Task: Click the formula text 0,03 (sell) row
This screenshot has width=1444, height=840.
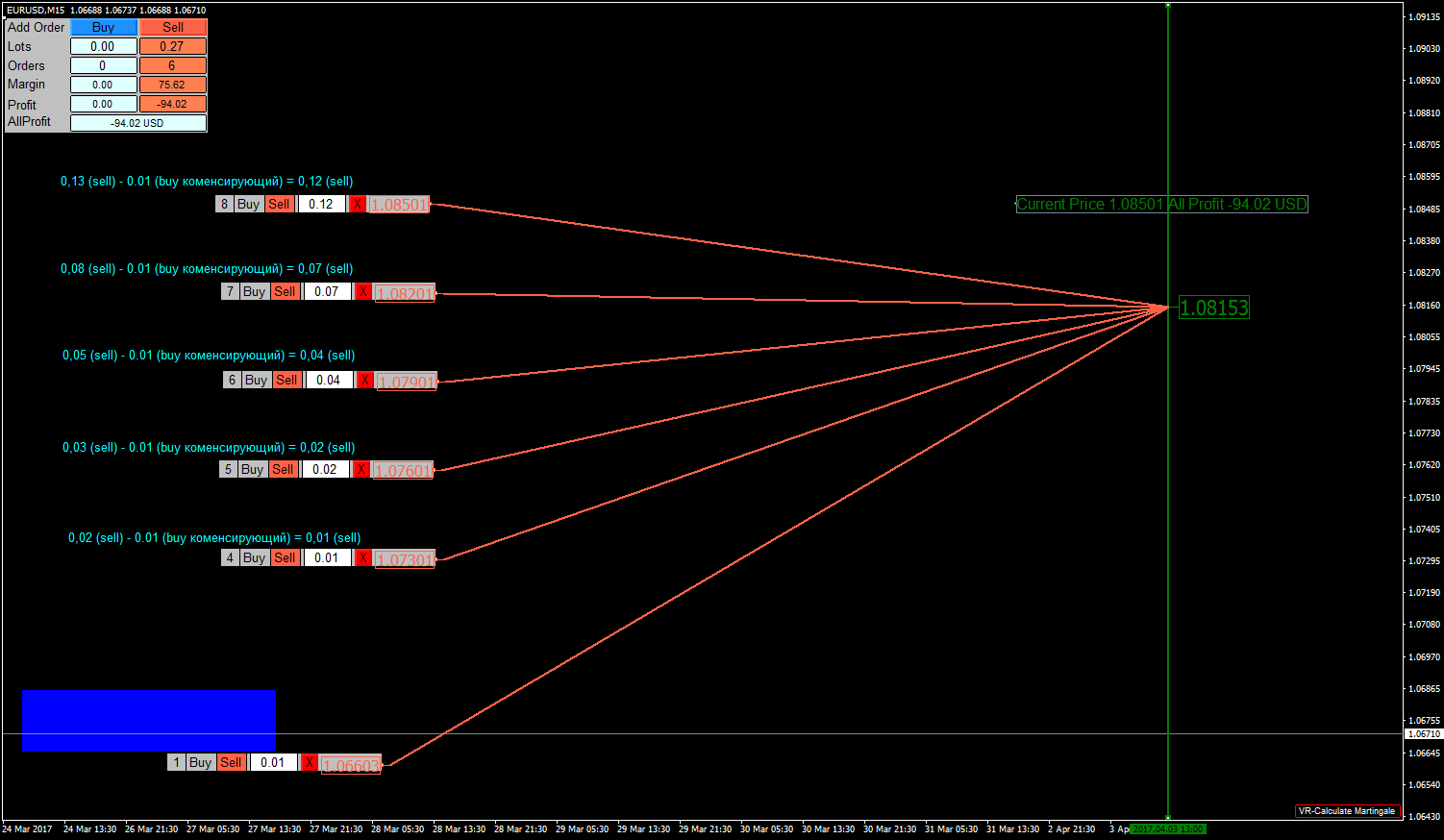Action: pos(209,447)
